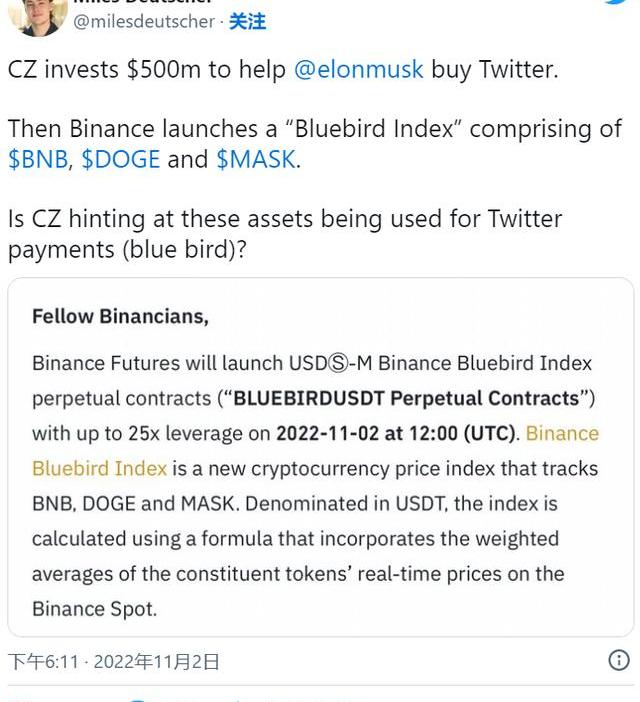Click Miles Deutscher's profile avatar
The image size is (640, 702).
pyautogui.click(x=40, y=14)
